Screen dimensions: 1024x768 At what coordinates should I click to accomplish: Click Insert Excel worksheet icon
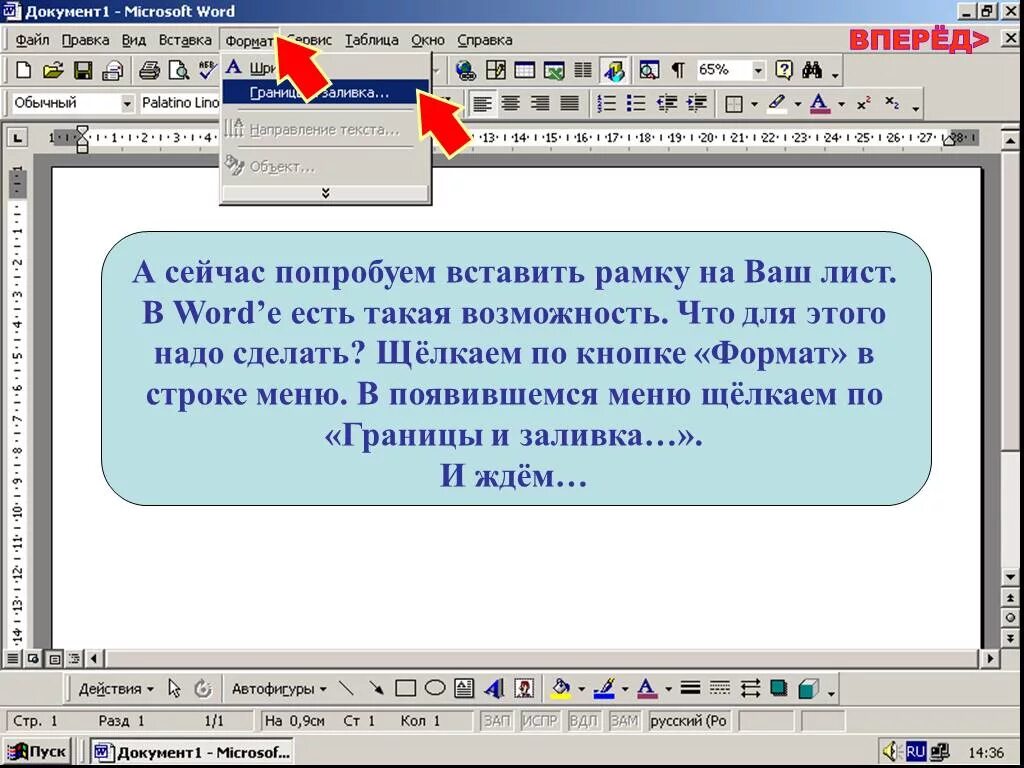pyautogui.click(x=554, y=70)
